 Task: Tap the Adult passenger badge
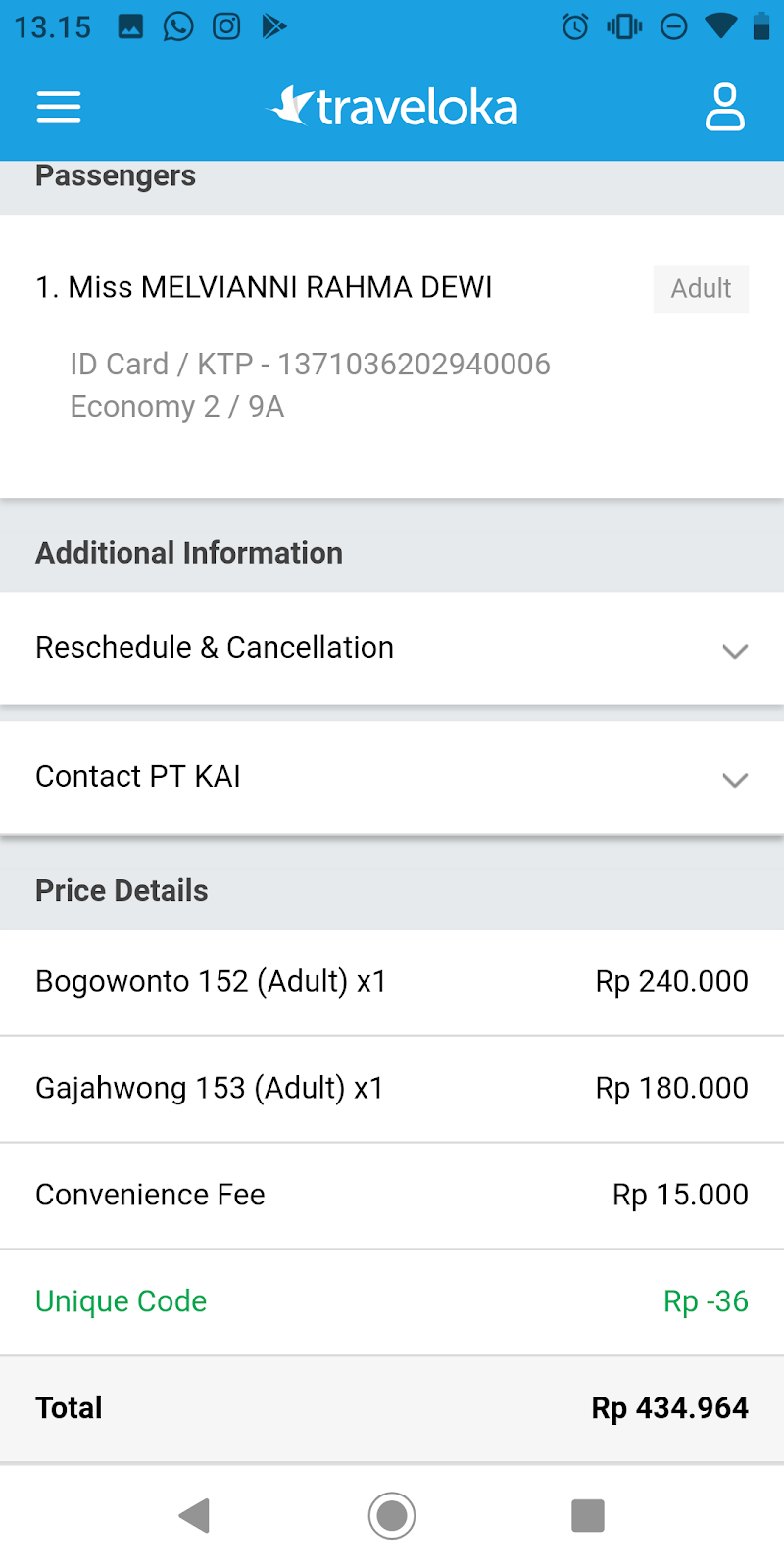click(701, 289)
